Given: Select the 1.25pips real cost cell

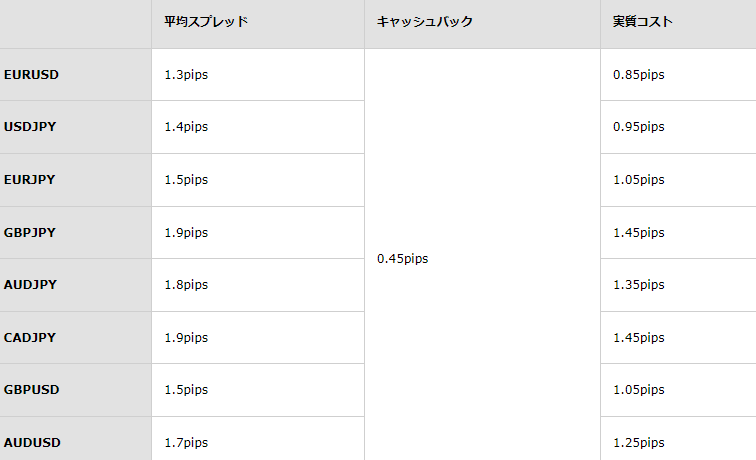Looking at the screenshot, I should pyautogui.click(x=678, y=439).
